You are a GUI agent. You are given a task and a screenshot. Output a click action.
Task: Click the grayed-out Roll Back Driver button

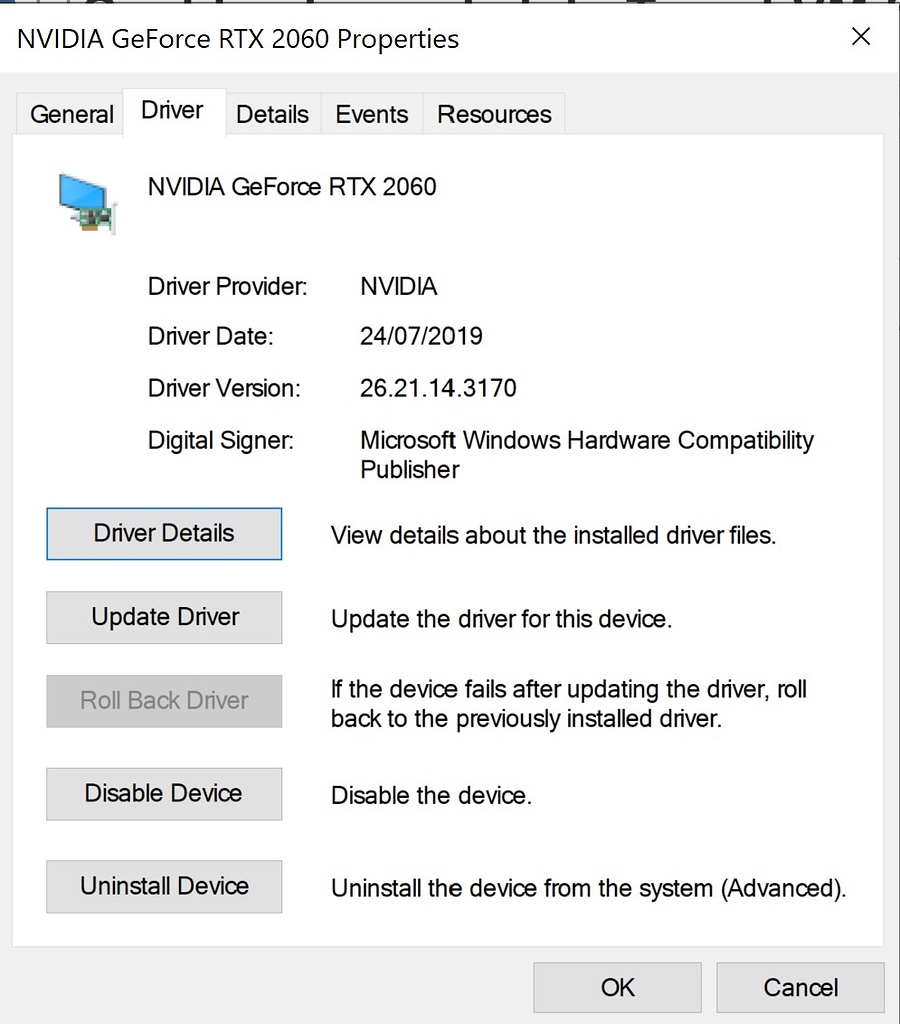click(163, 701)
